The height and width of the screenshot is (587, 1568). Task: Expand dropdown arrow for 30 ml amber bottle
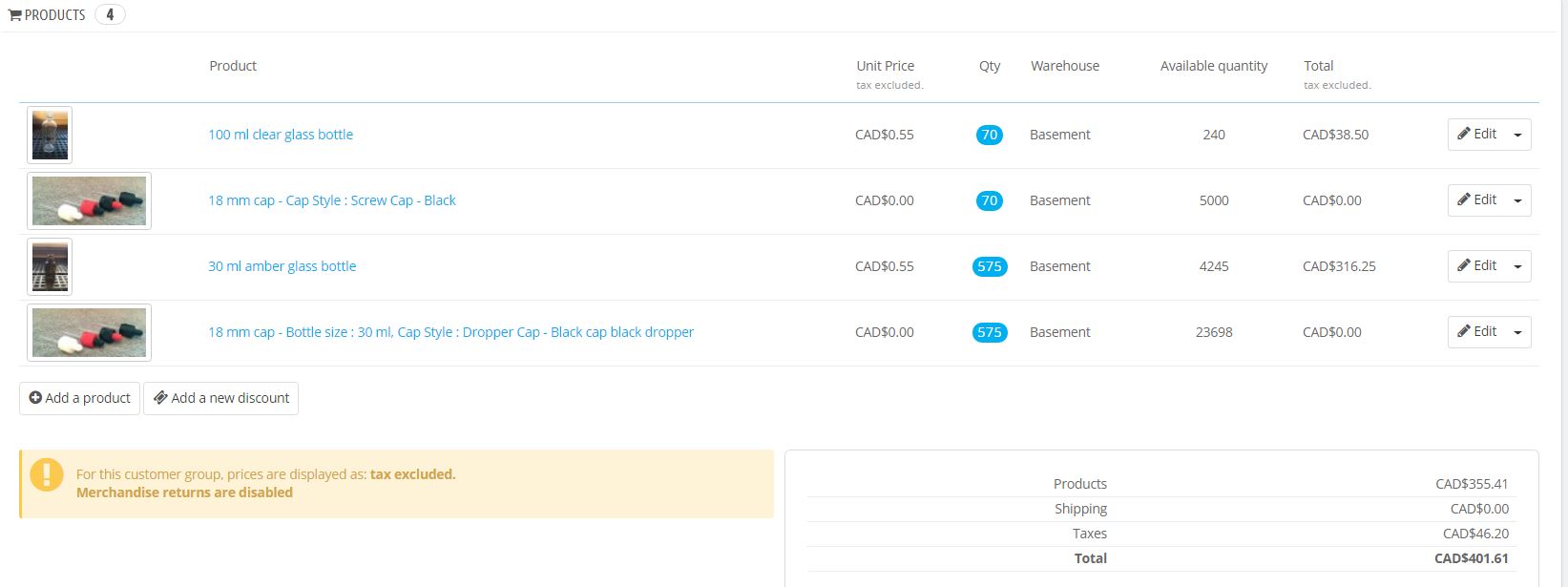click(1517, 266)
